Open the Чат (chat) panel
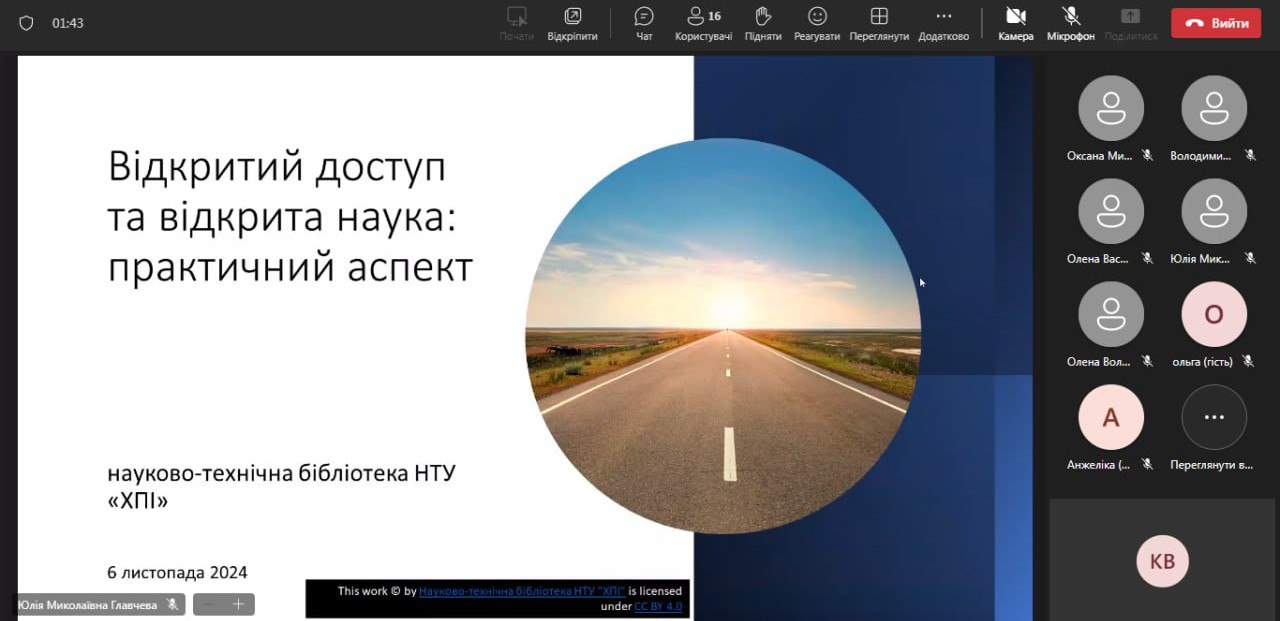The height and width of the screenshot is (621, 1280). (644, 23)
